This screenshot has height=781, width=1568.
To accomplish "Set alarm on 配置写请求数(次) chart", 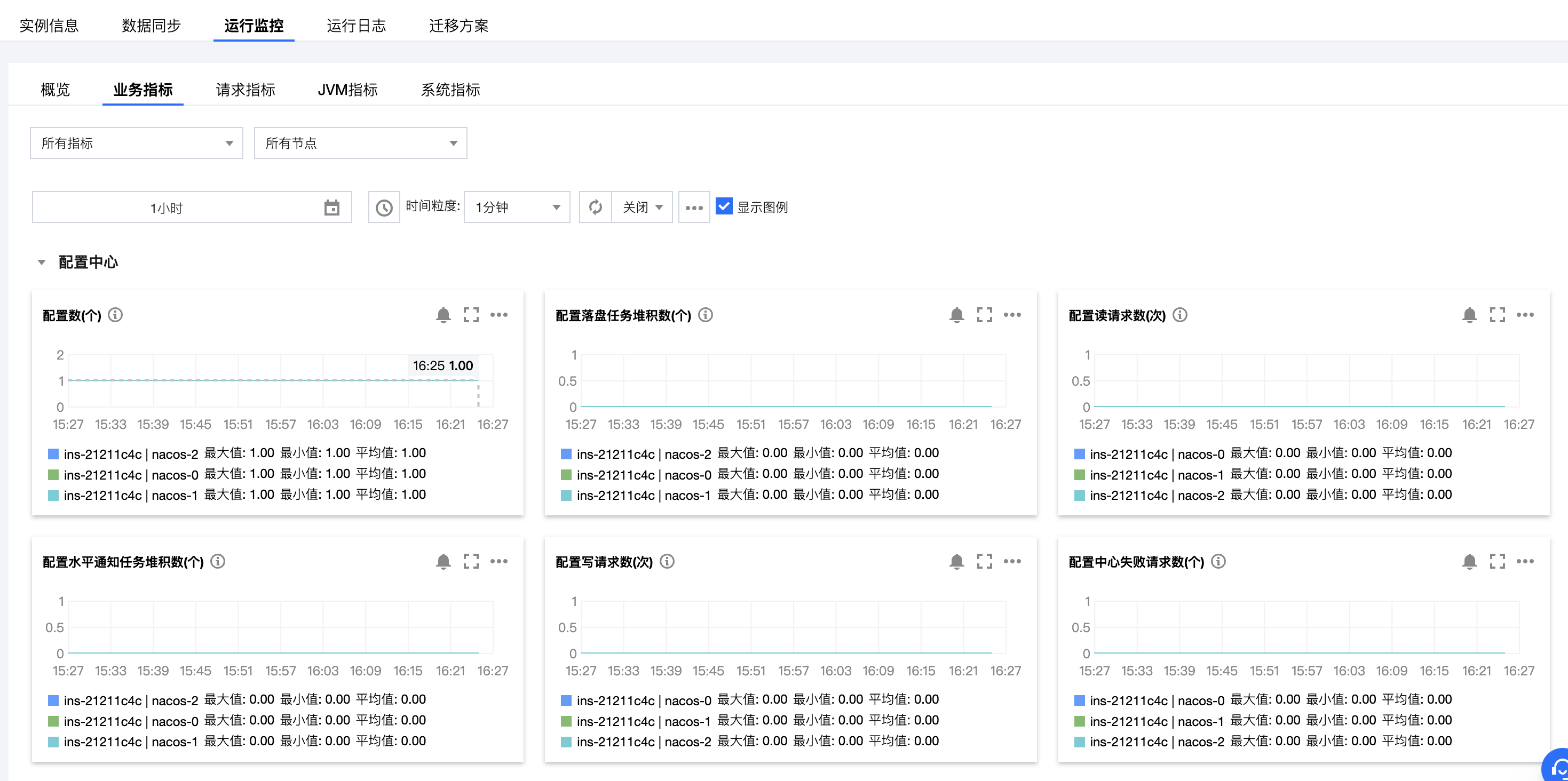I will coord(956,561).
